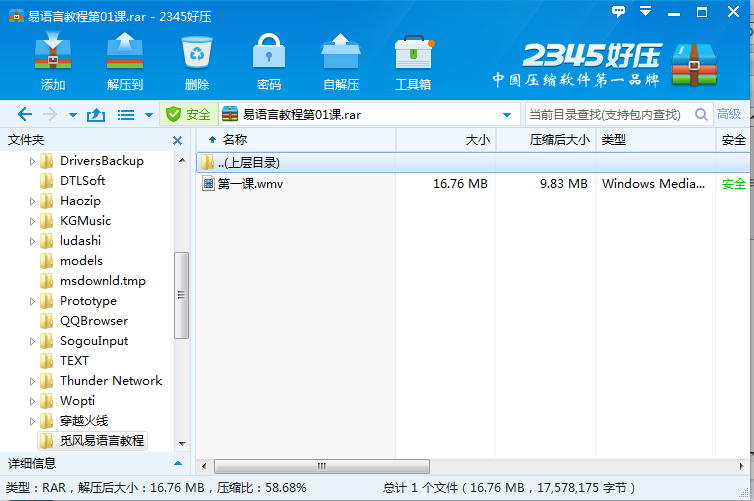Screen dimensions: 754x501
Task: Click the Wopti folder name
Action: tap(77, 401)
